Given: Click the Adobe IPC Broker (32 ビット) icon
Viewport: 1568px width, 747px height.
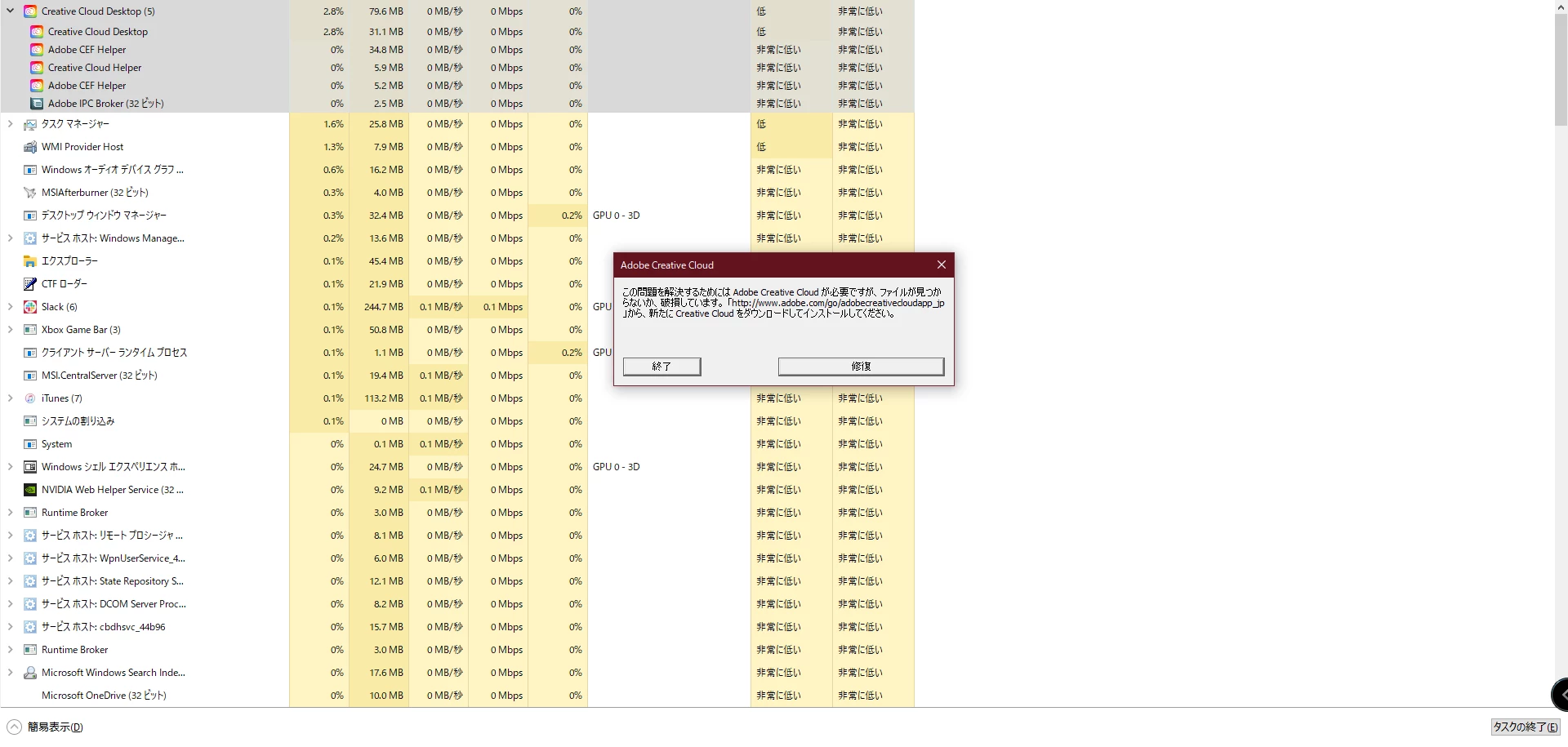Looking at the screenshot, I should pos(37,104).
